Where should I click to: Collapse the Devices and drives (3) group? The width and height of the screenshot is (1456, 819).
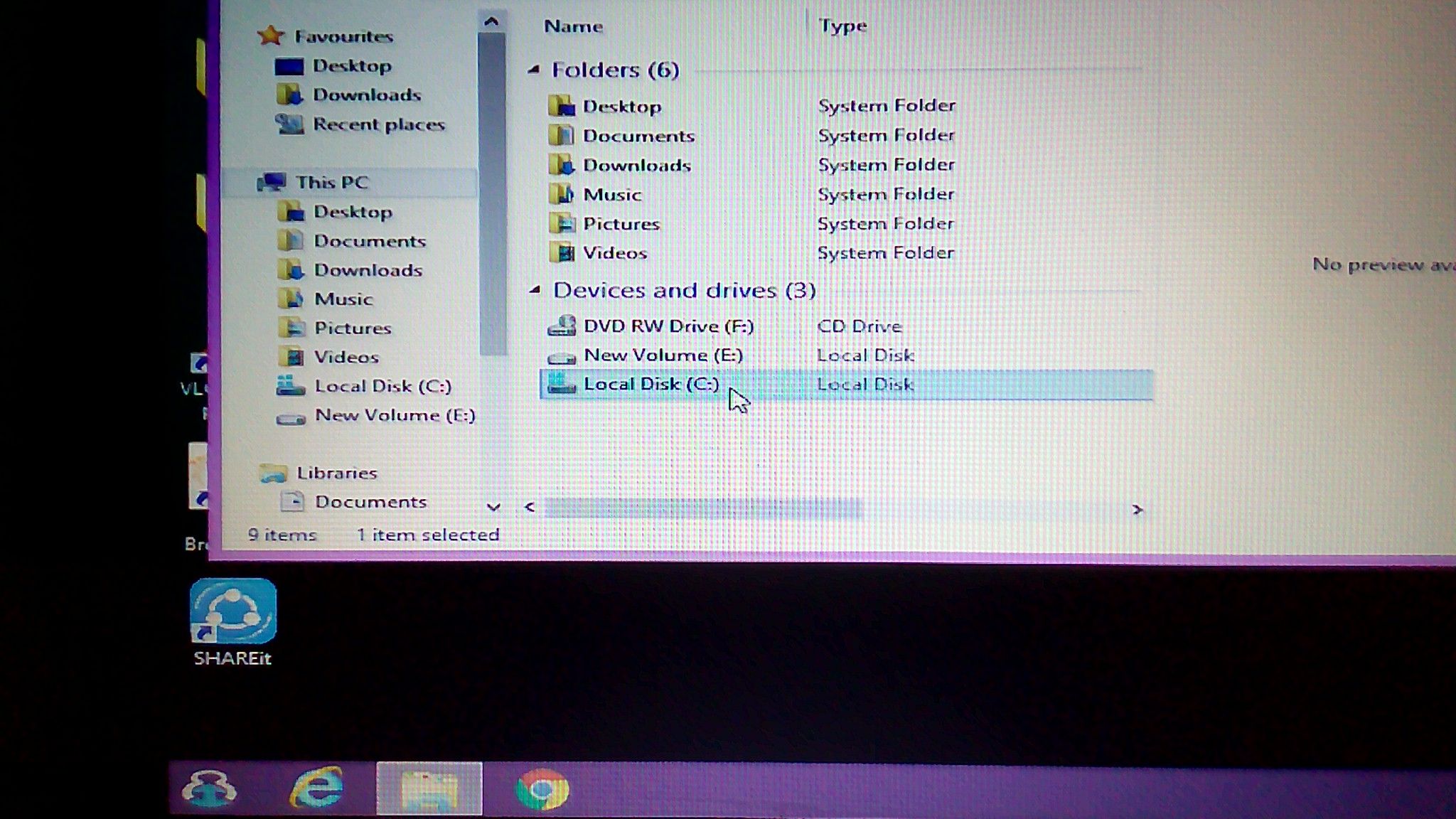click(x=535, y=289)
